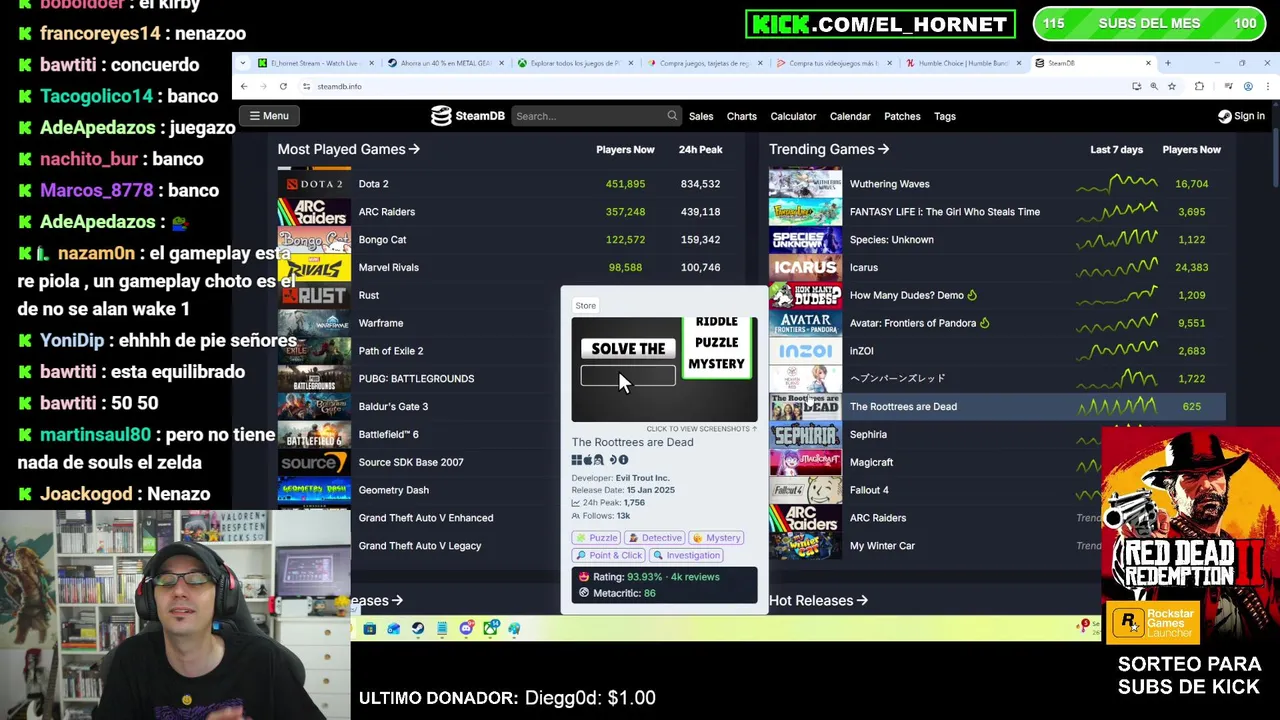Click Baldur's Gate 3 thumbnail
This screenshot has height=720, width=1280.
coord(314,407)
